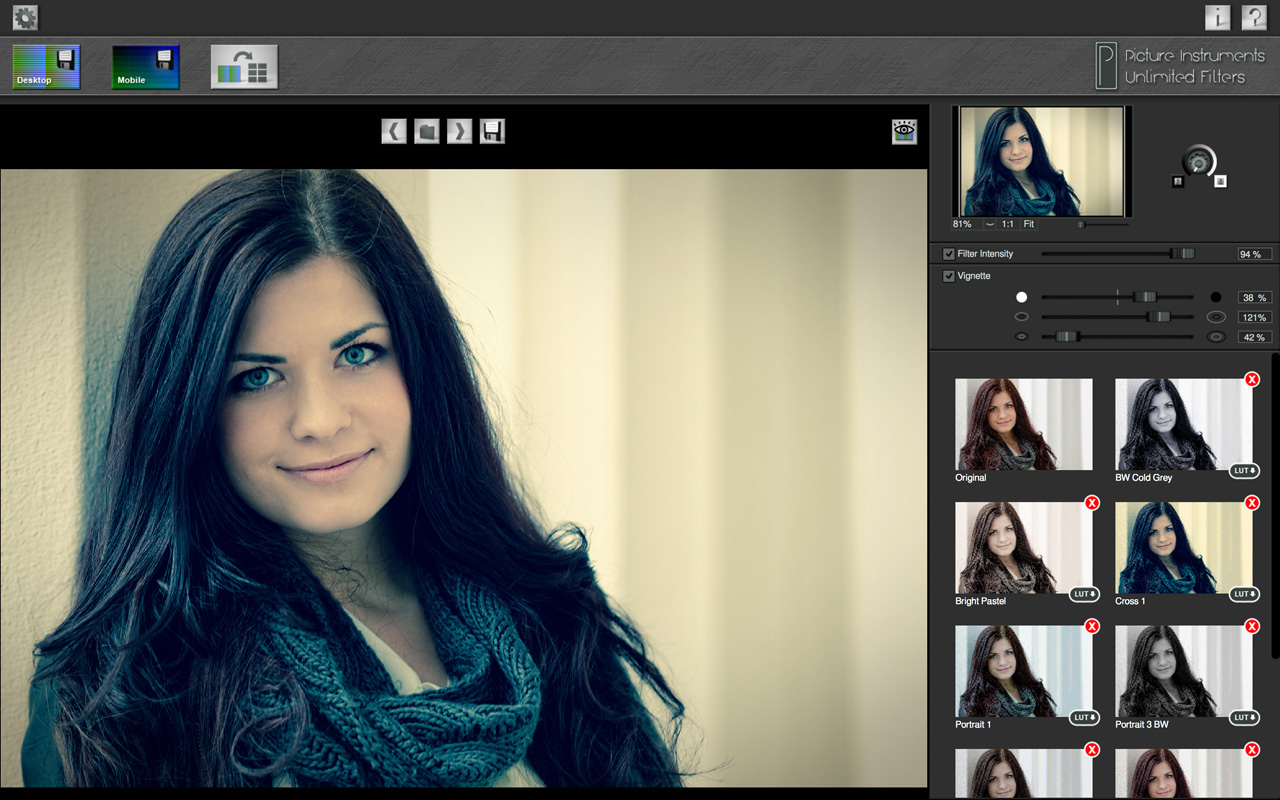The height and width of the screenshot is (800, 1280).
Task: Delete the Cross 1 filter
Action: 1252,503
